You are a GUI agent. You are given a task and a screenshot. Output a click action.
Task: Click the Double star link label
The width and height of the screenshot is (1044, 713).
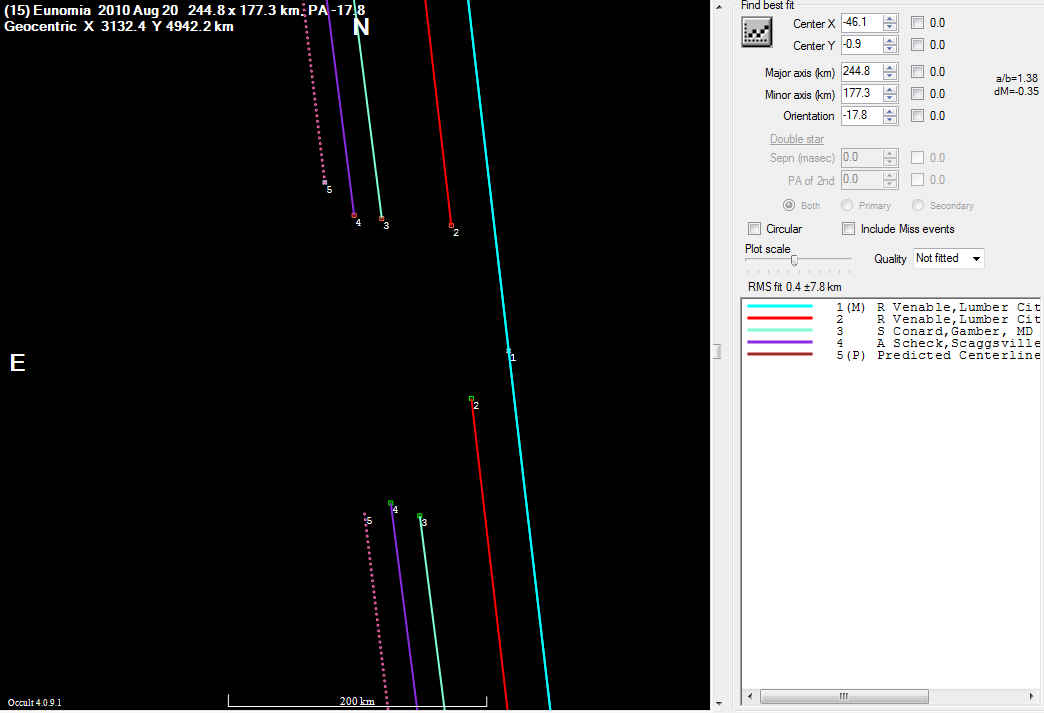coord(797,139)
